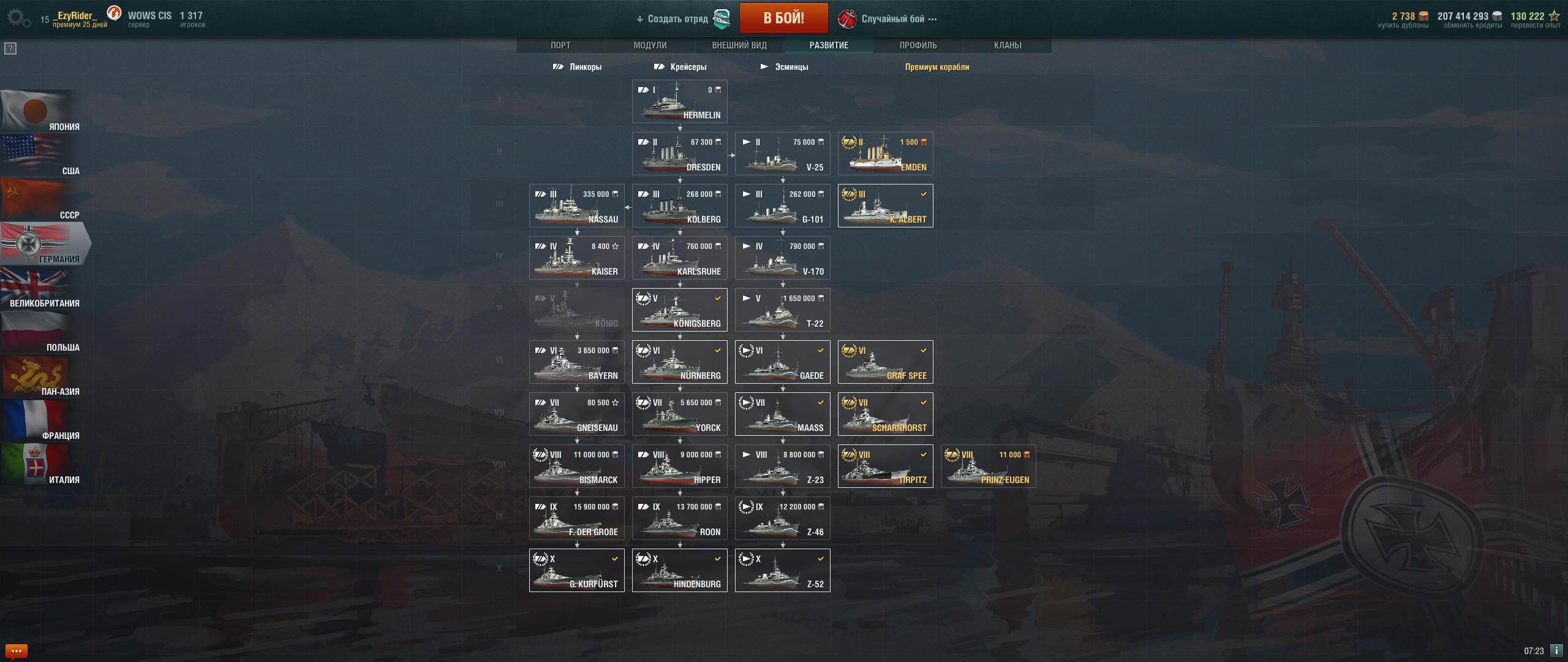1568x662 pixels.
Task: Select the Bismarck tier VIII battleship
Action: tap(577, 466)
